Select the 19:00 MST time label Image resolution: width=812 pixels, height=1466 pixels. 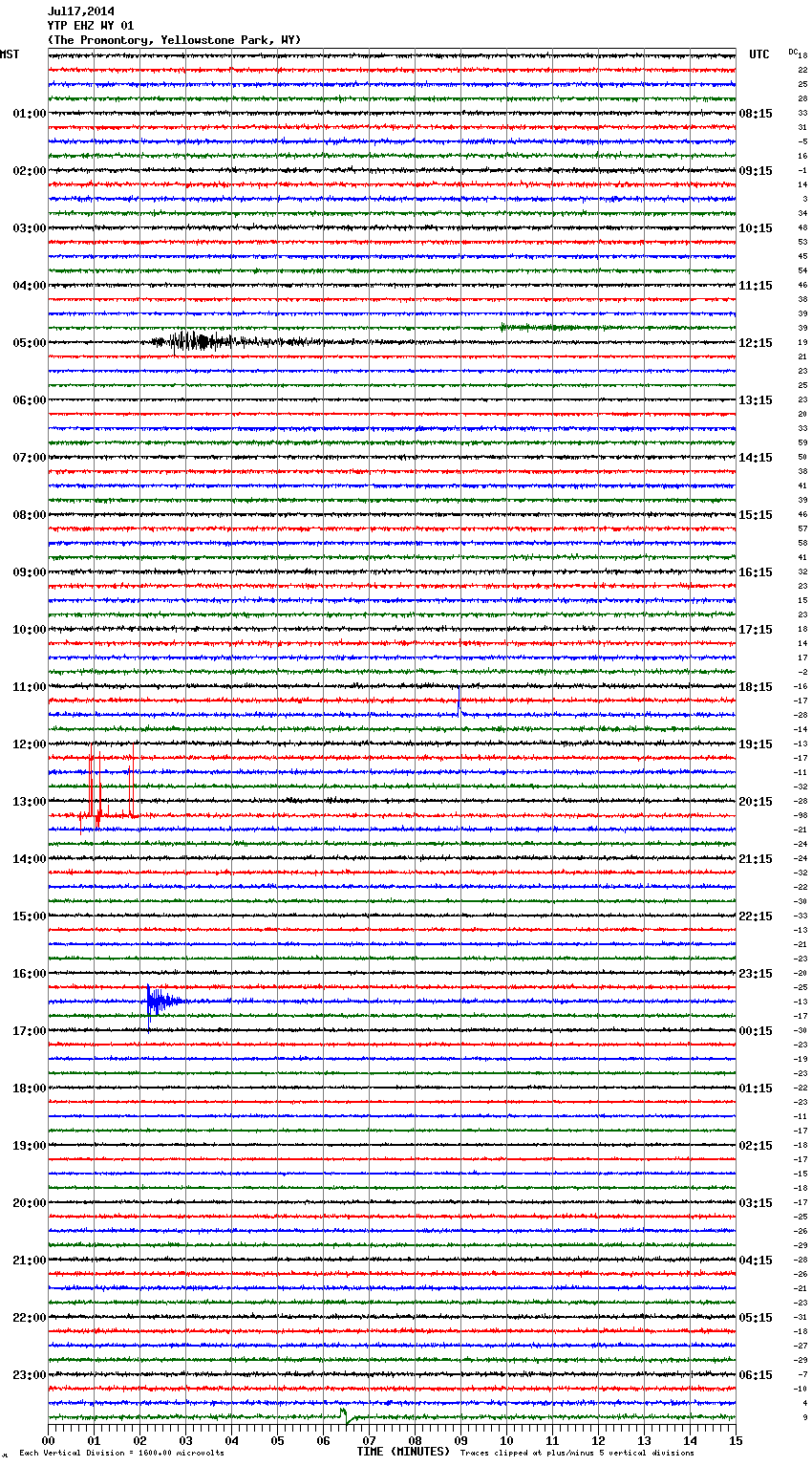[29, 1146]
